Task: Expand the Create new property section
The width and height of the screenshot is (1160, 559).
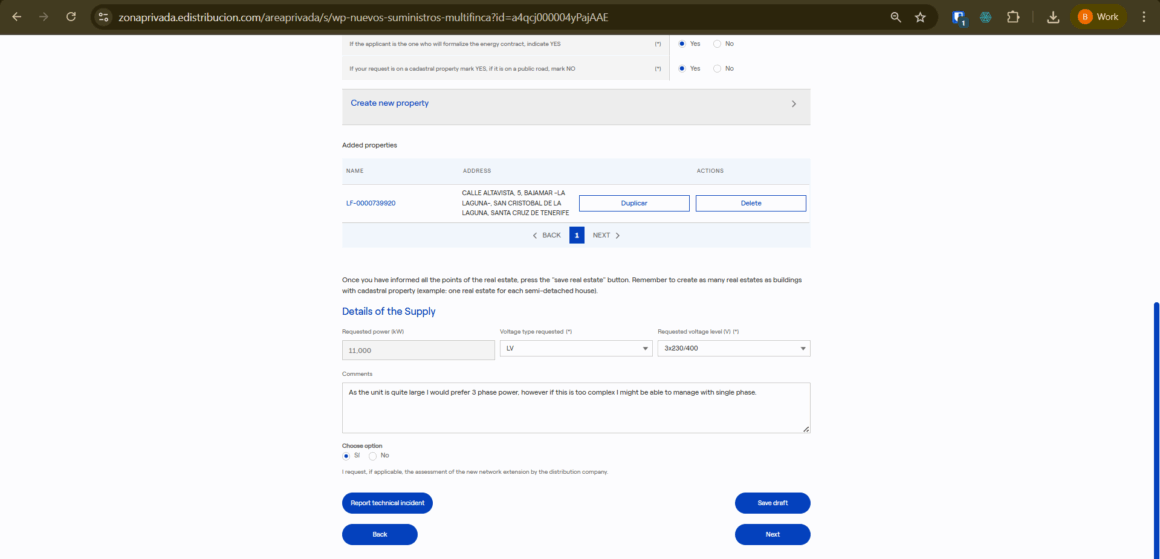Action: [x=575, y=103]
